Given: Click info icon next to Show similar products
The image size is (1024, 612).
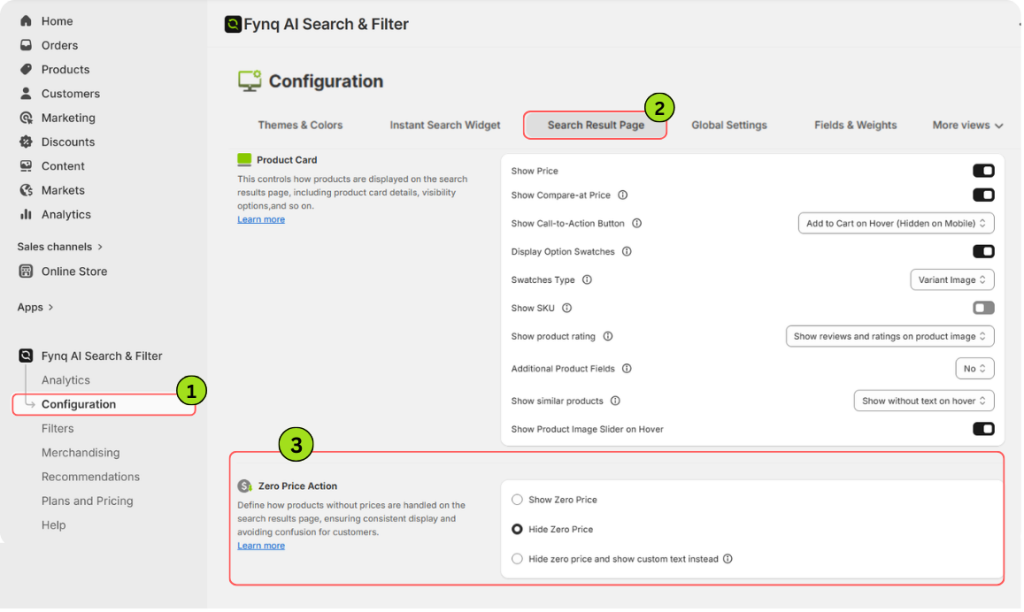Looking at the screenshot, I should pos(615,401).
